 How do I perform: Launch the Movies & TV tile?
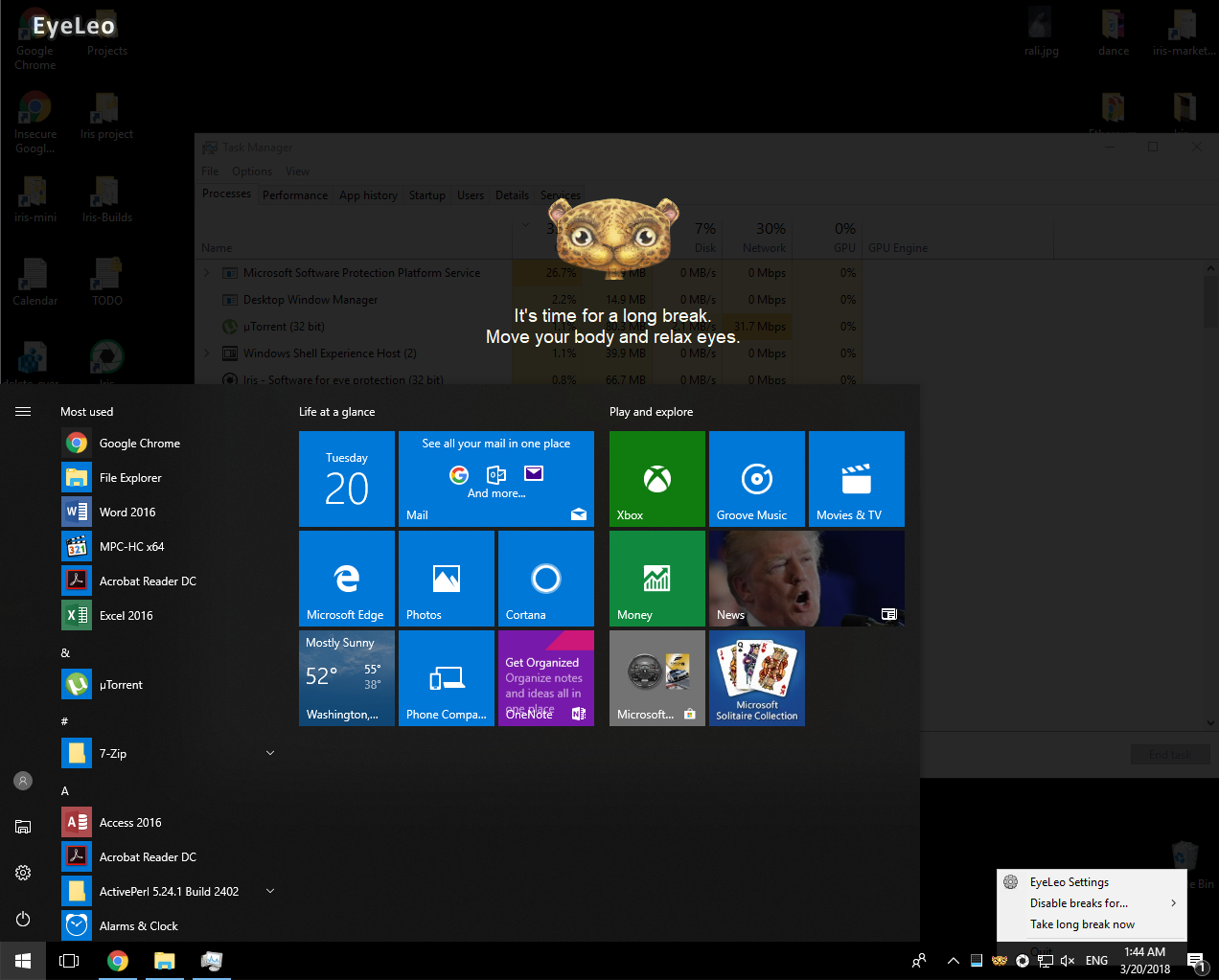[x=857, y=479]
